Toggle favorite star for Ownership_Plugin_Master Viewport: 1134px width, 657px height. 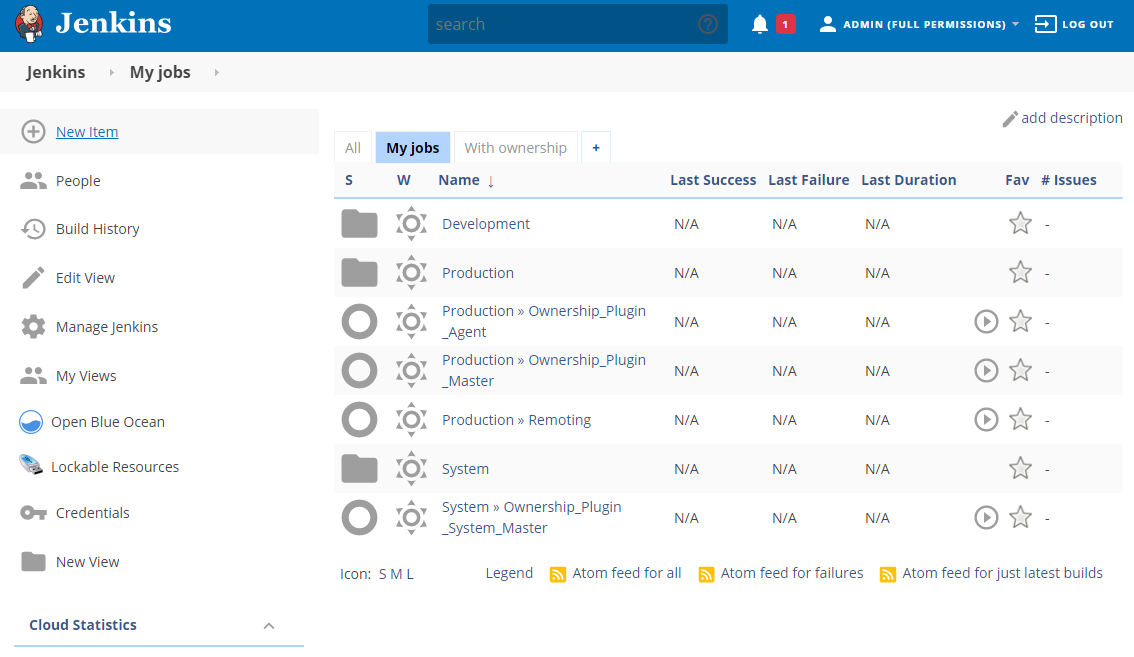(1020, 370)
